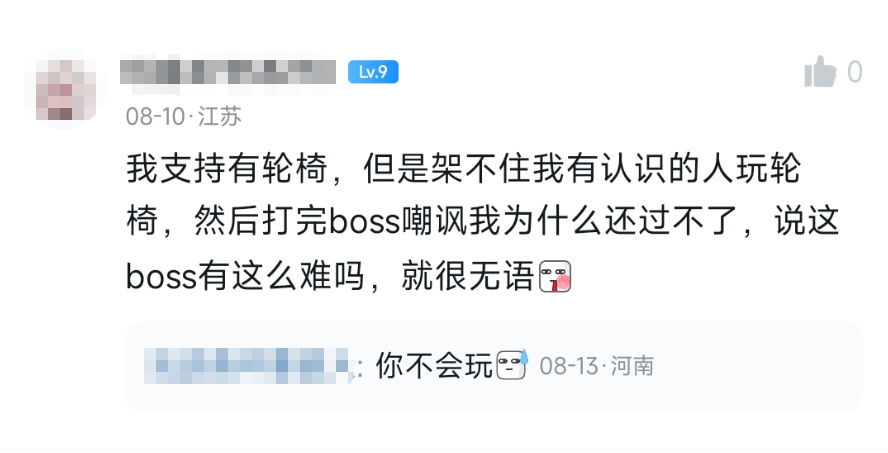
Task: Click the like count showing 0
Action: point(855,72)
